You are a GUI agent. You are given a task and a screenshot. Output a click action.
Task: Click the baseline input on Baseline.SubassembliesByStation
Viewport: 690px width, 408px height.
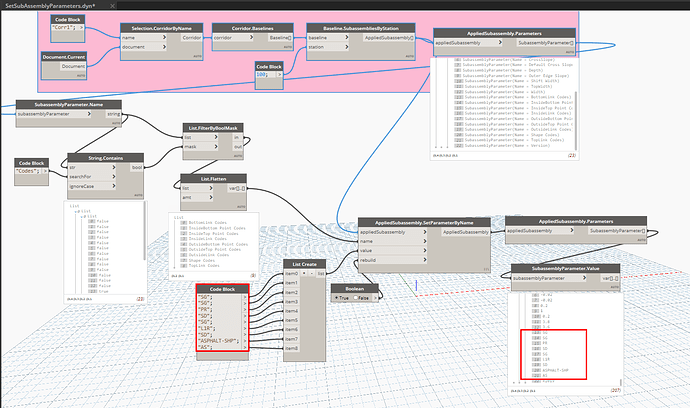tap(328, 37)
